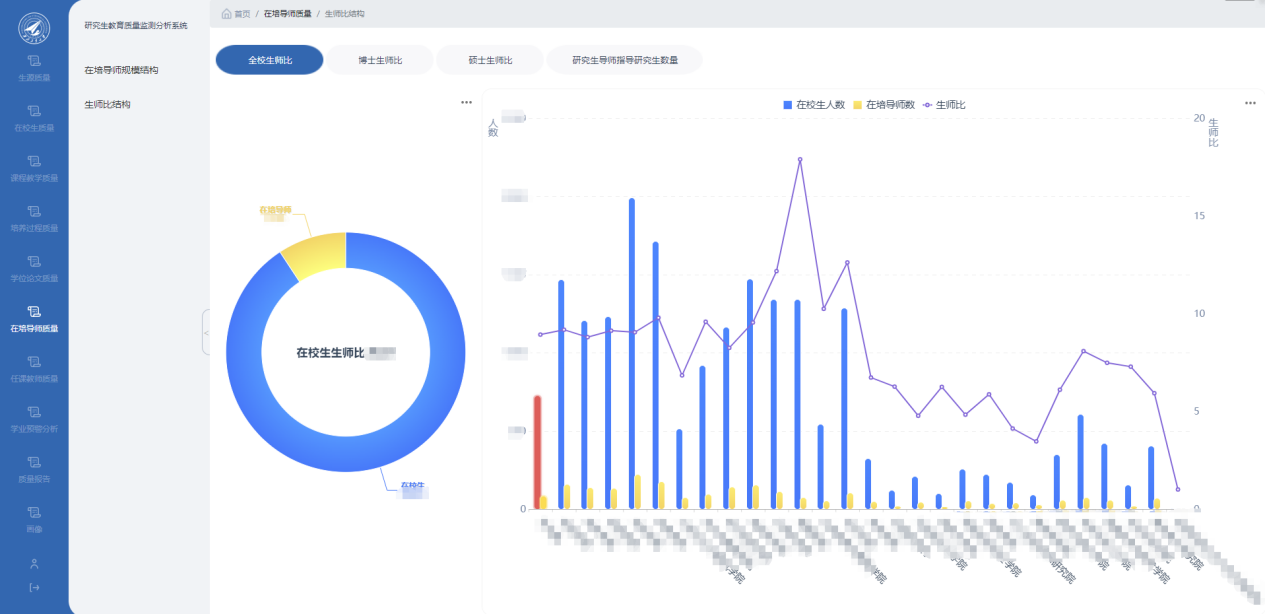Image resolution: width=1265 pixels, height=614 pixels.
Task: Open the bar chart's three-dot menu
Action: (1249, 102)
